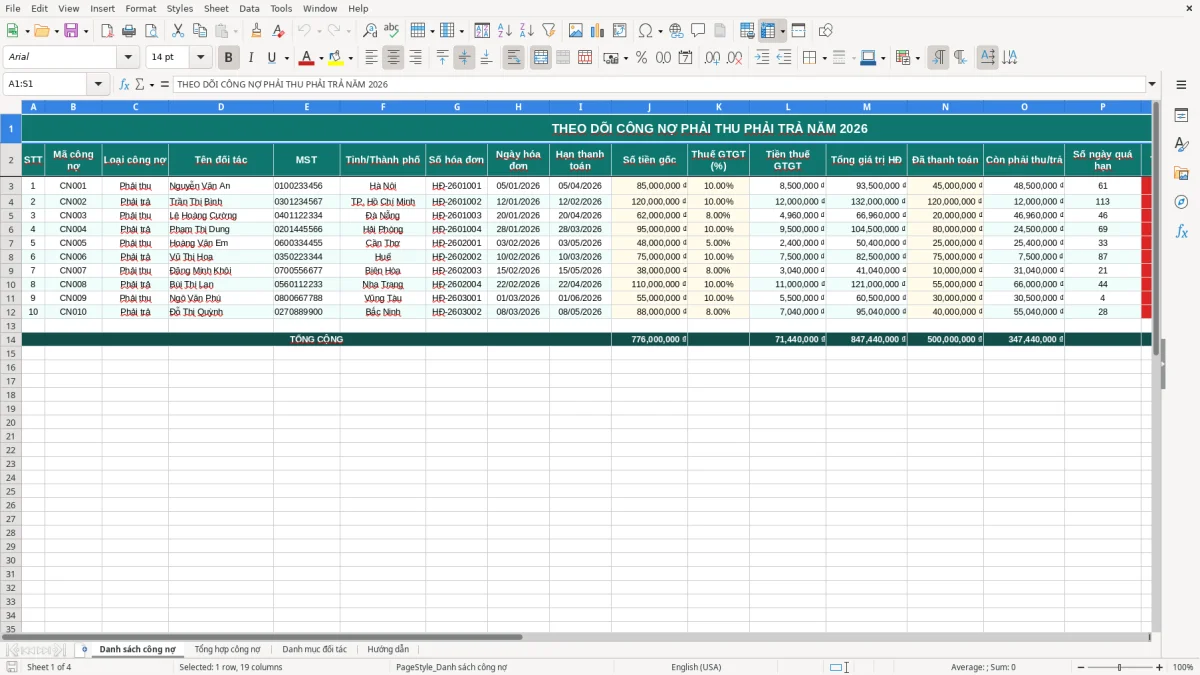The width and height of the screenshot is (1200, 675).
Task: Open the Format menu
Action: pyautogui.click(x=141, y=8)
